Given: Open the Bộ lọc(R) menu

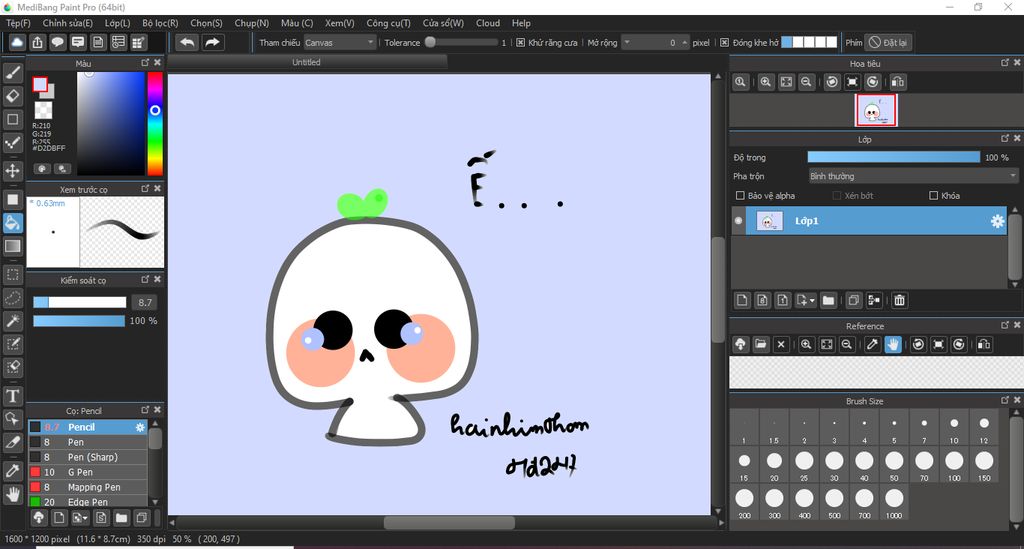Looking at the screenshot, I should pyautogui.click(x=160, y=23).
